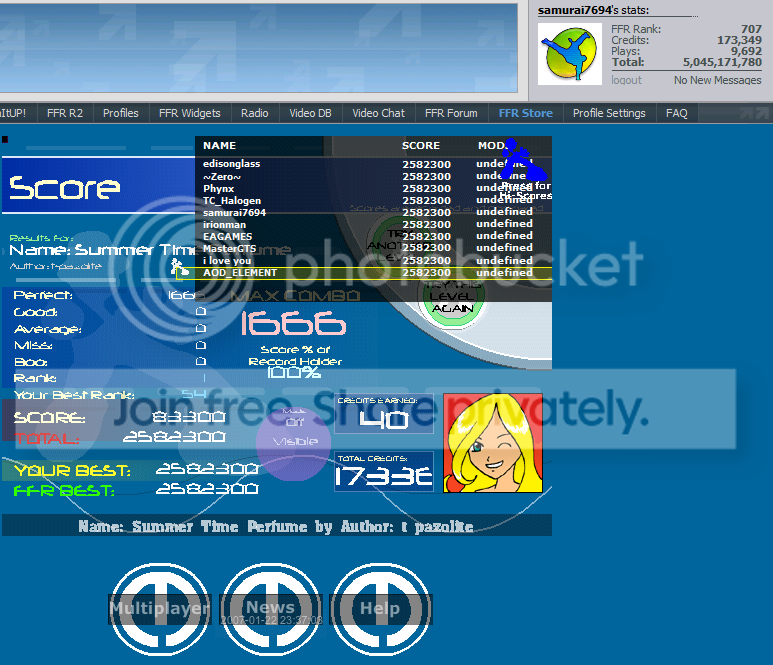The height and width of the screenshot is (665, 773).
Task: Open the Video Chat tab
Action: [379, 113]
